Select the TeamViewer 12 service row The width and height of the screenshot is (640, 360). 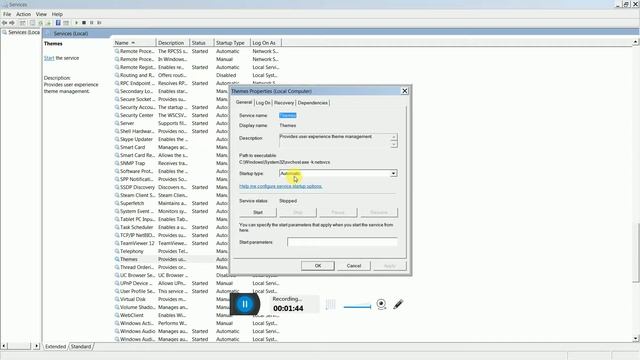pyautogui.click(x=171, y=243)
